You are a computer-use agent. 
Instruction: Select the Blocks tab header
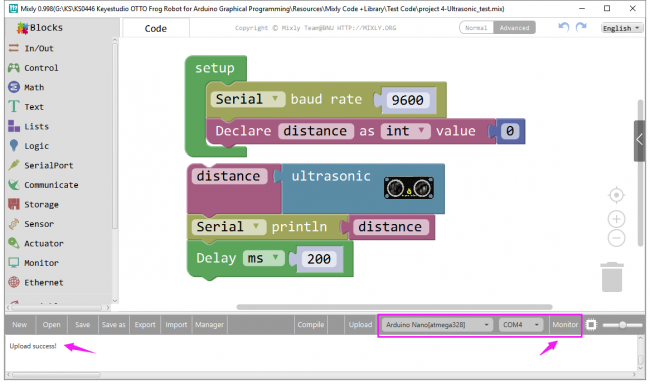click(46, 28)
